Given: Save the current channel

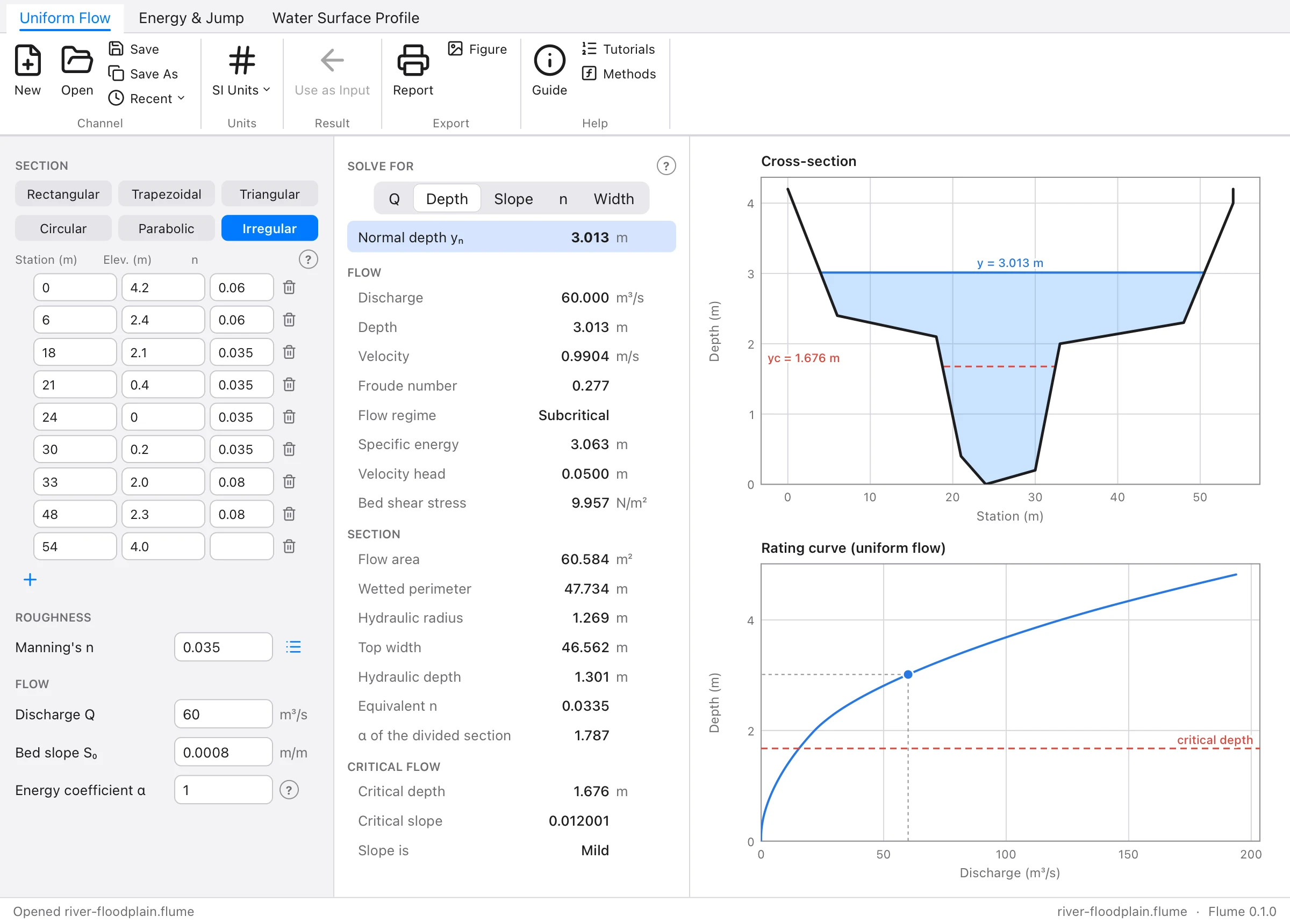Looking at the screenshot, I should pos(134,49).
